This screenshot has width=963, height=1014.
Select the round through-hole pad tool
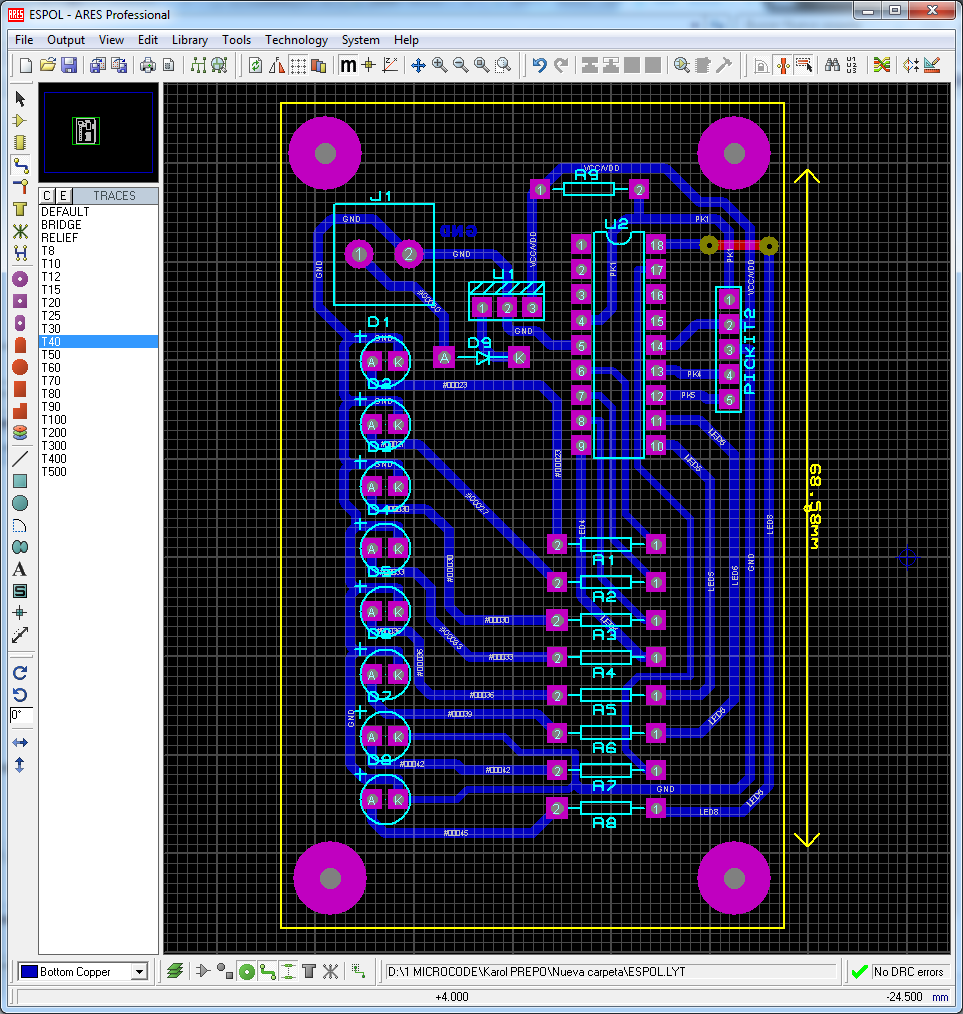[x=20, y=279]
